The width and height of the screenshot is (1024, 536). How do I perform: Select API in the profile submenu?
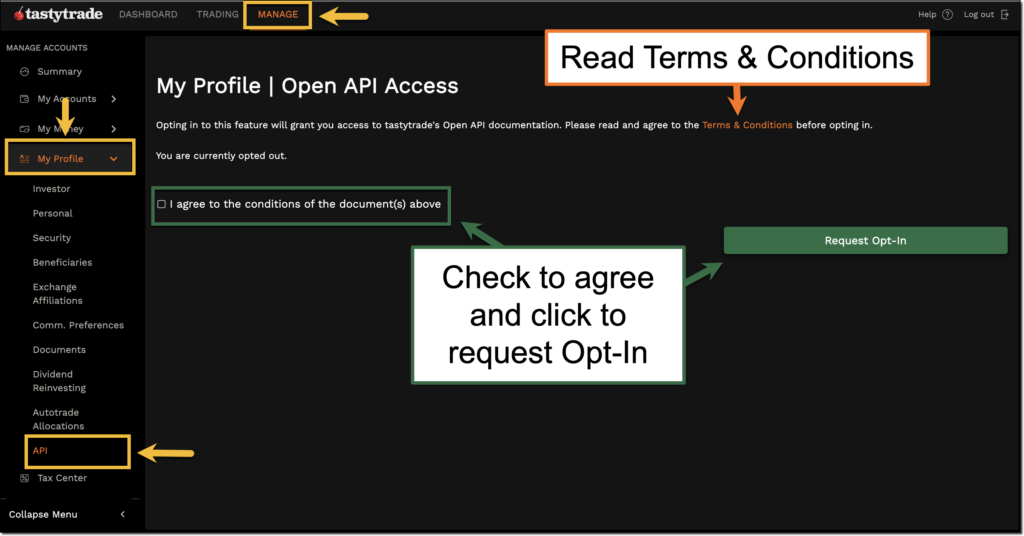point(40,451)
